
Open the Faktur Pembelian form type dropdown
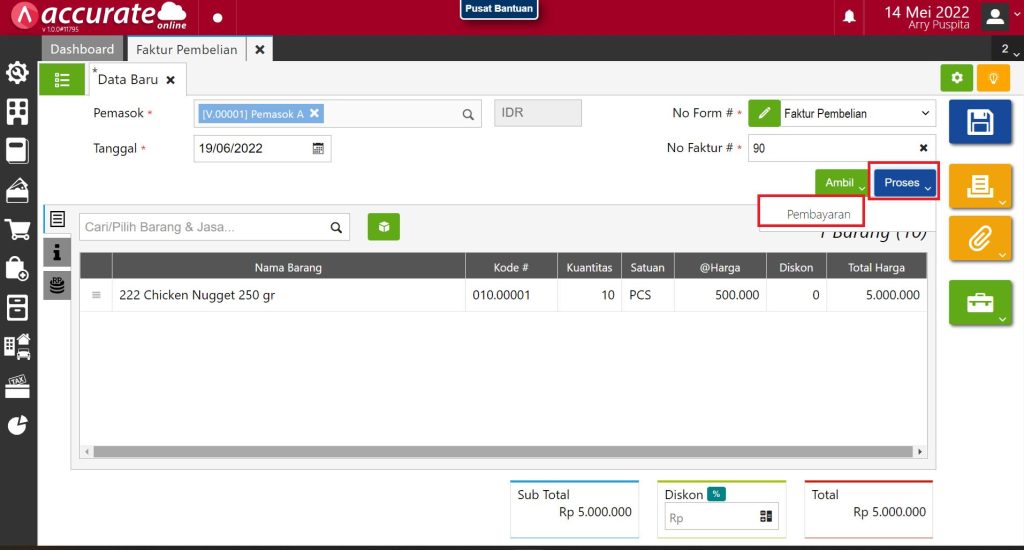[x=855, y=114]
